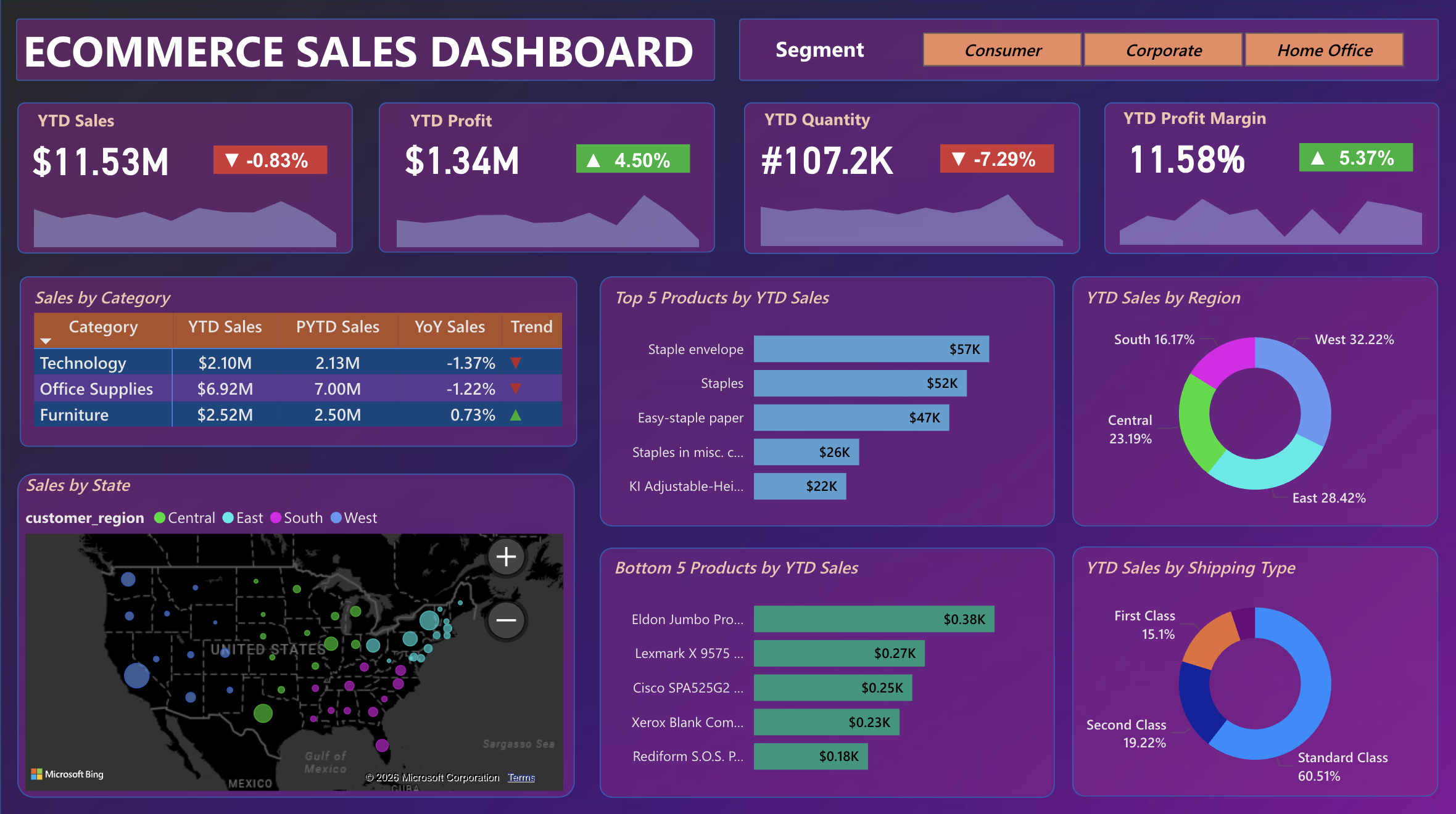Image resolution: width=1456 pixels, height=814 pixels.
Task: Click the Xerox Blank Com... $0.23K bar
Action: pyautogui.click(x=826, y=722)
